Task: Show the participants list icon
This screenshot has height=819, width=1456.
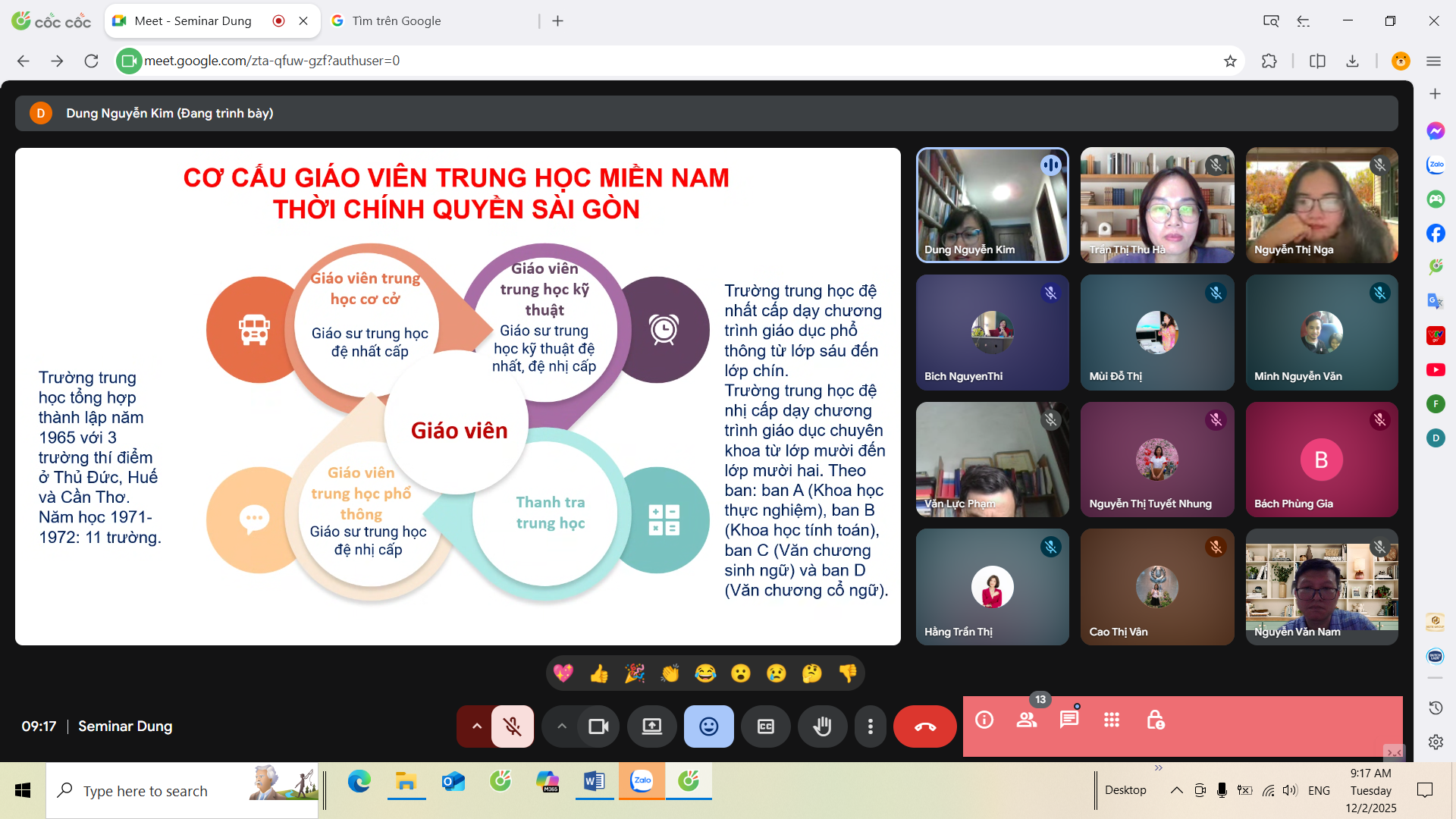Action: pos(1027,720)
